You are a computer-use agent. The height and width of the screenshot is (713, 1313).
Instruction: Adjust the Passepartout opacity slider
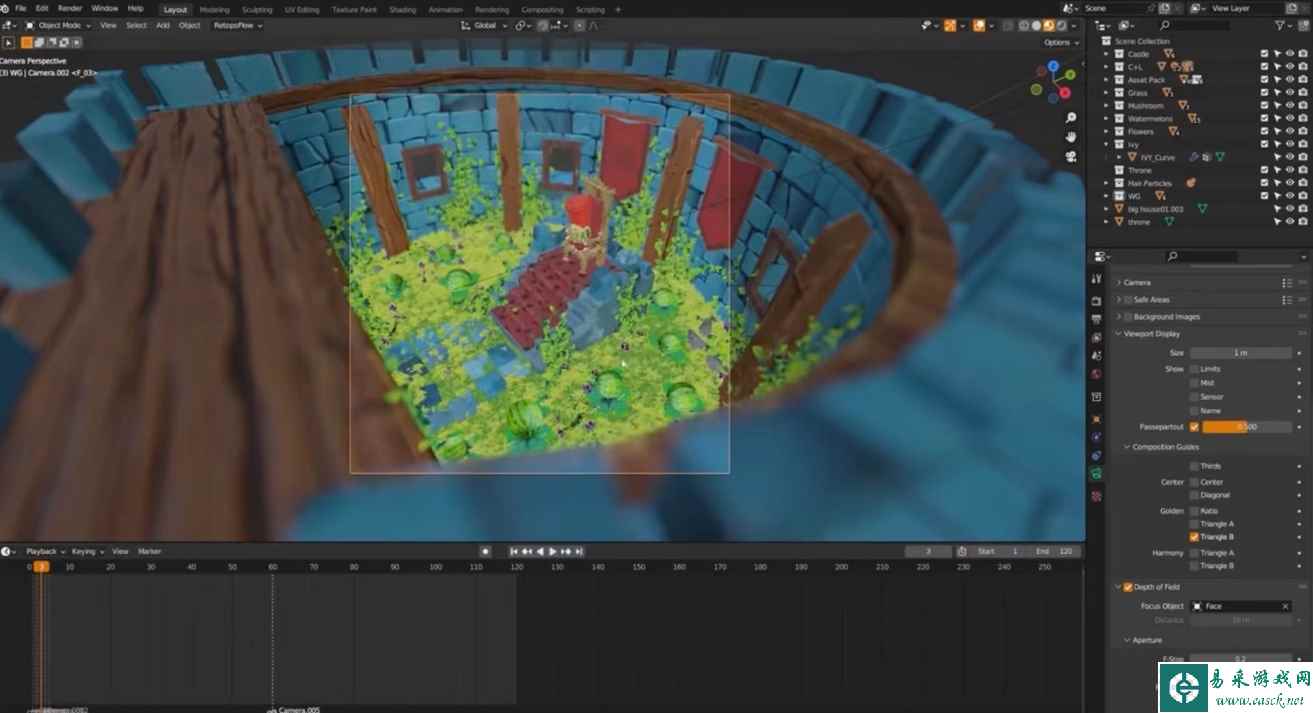pos(1246,427)
